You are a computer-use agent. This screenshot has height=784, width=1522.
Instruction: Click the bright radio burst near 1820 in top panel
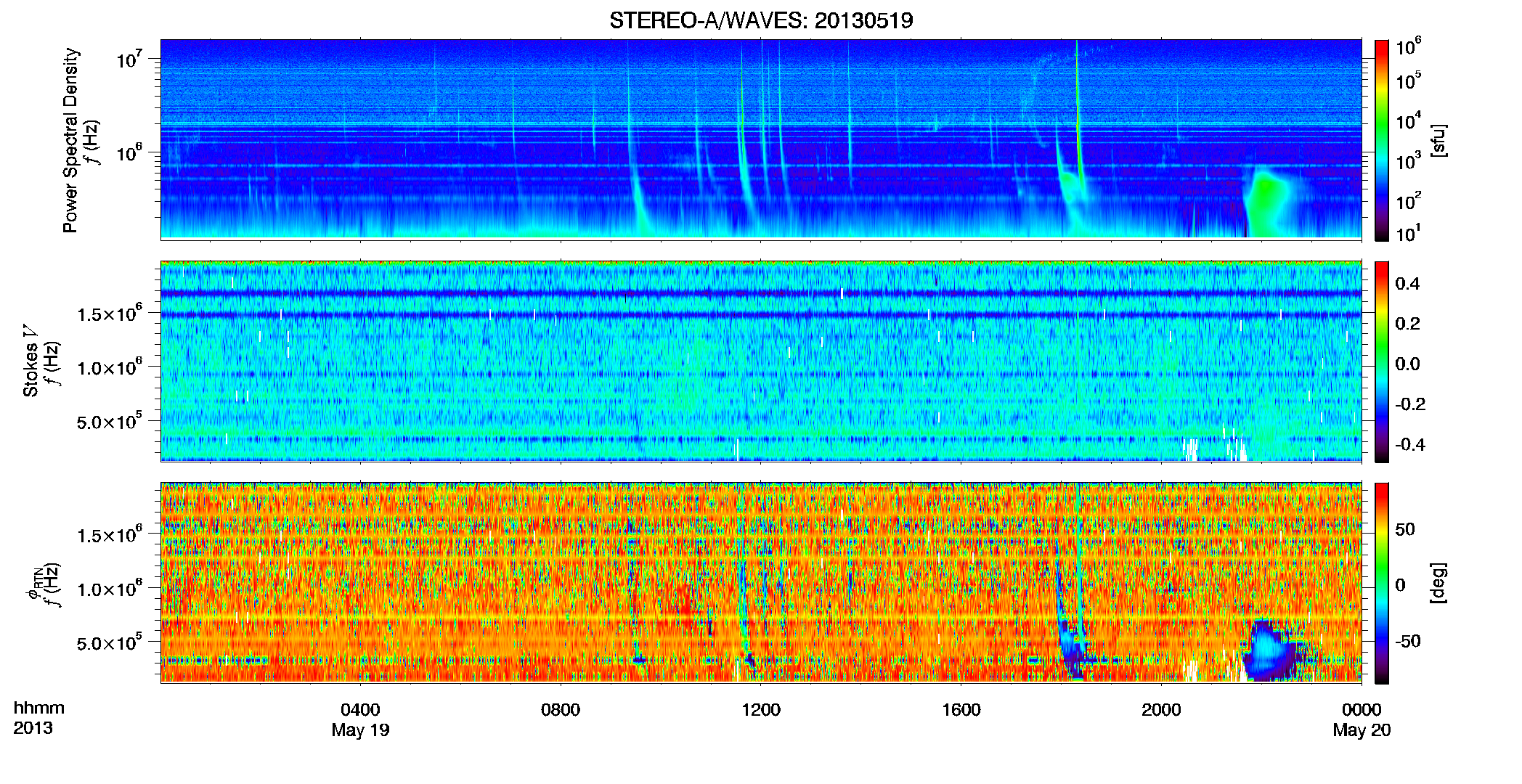coord(1078,109)
